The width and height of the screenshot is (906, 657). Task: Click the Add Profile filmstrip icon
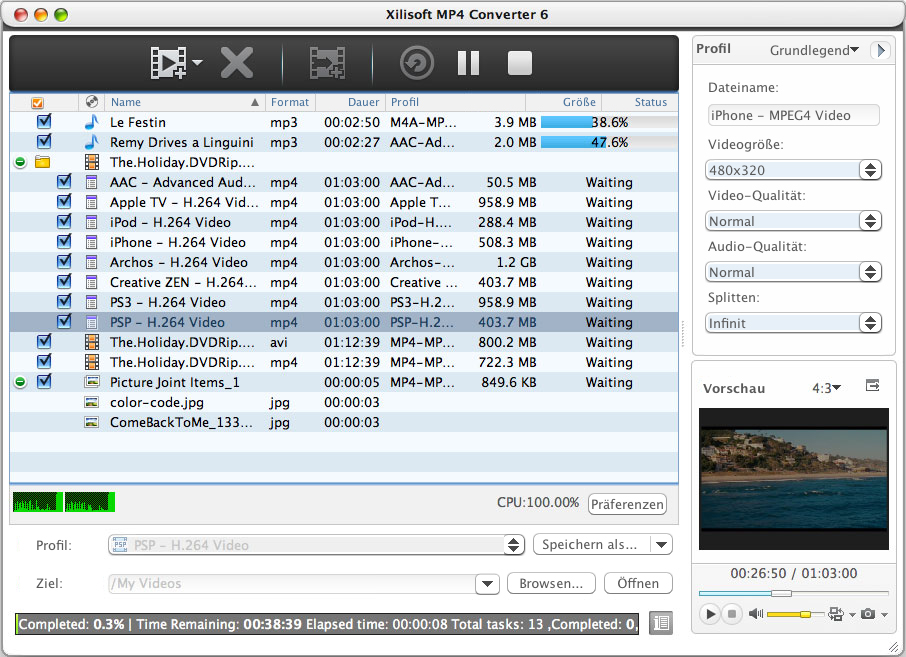pyautogui.click(x=328, y=62)
